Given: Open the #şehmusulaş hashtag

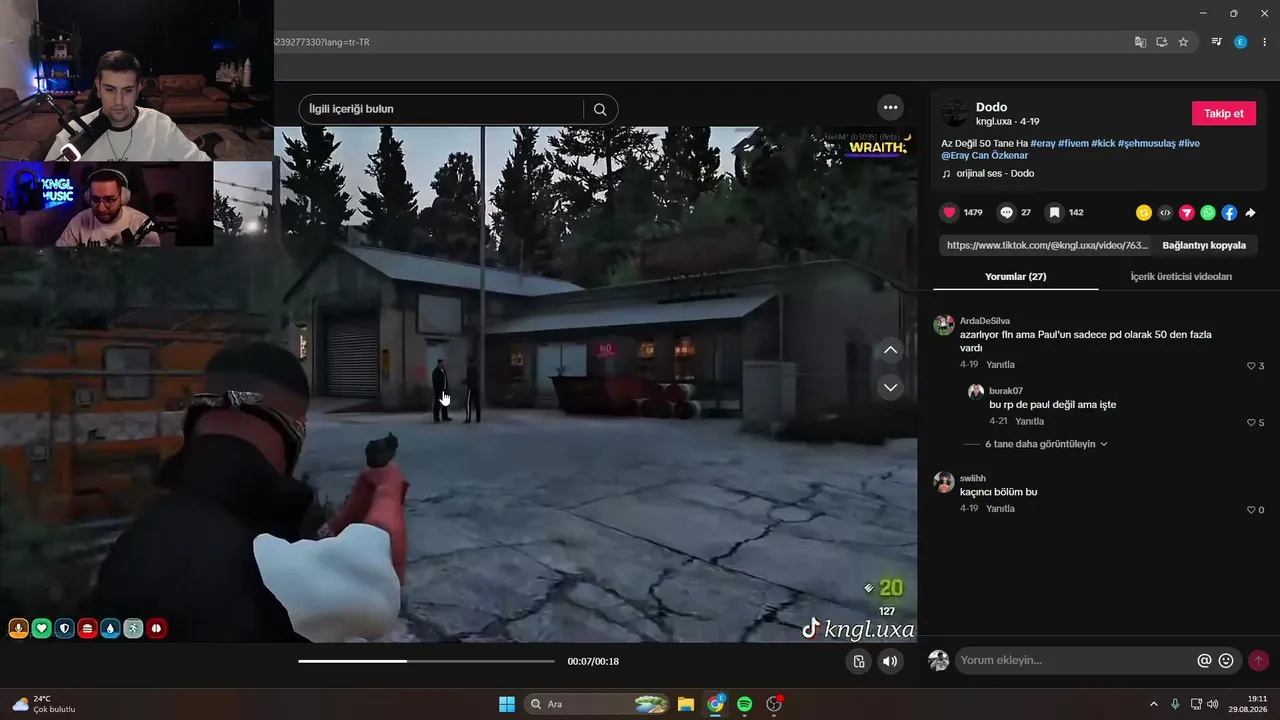Looking at the screenshot, I should click(x=1146, y=144).
